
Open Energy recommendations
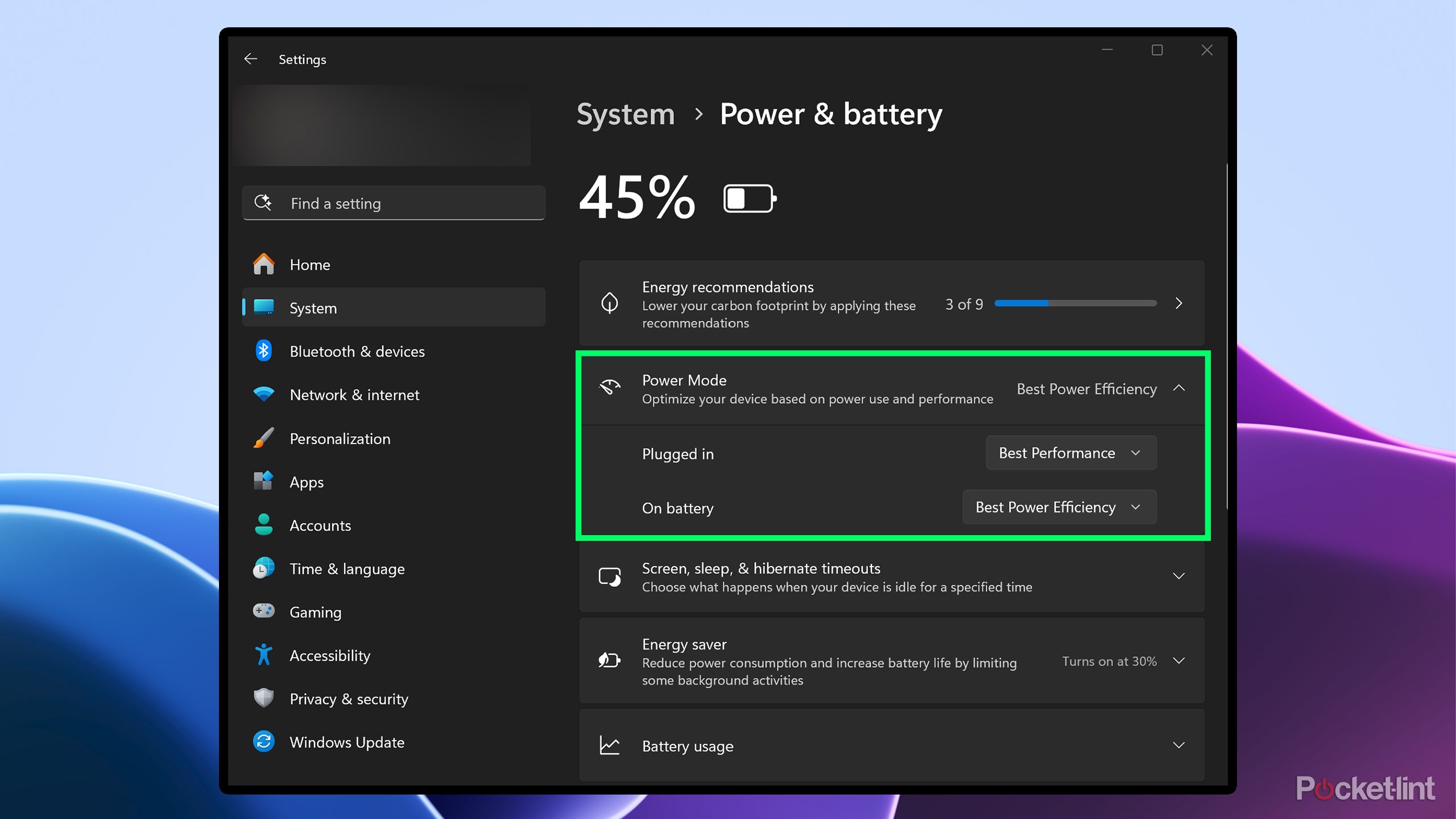click(x=1178, y=303)
